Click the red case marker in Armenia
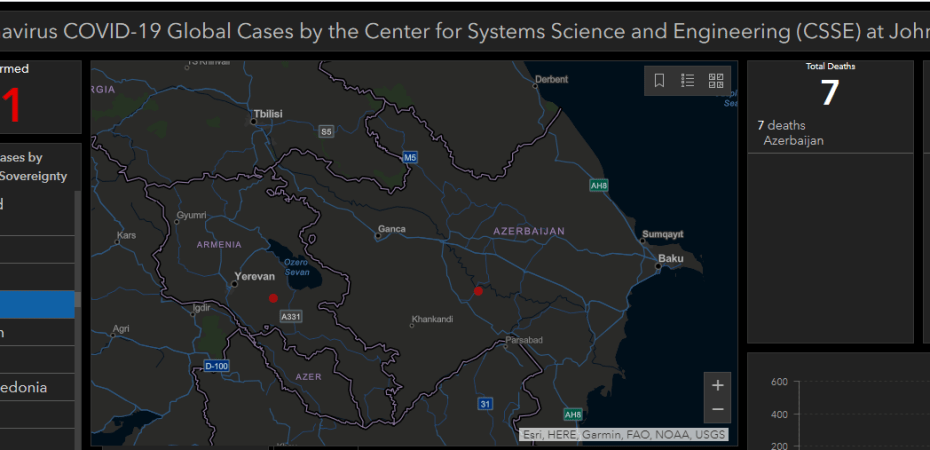 click(x=273, y=298)
